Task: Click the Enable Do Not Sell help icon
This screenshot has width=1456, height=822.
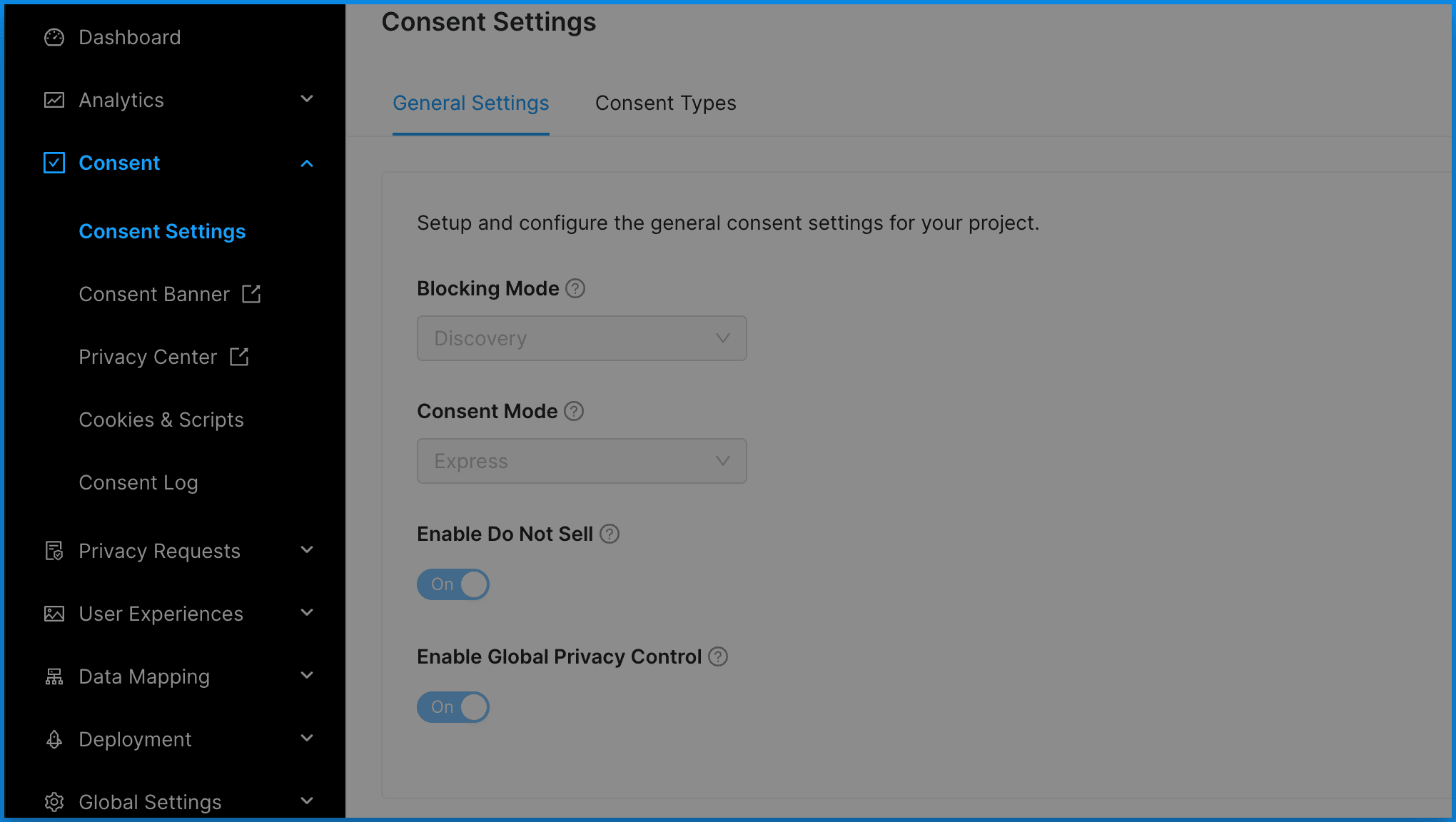Action: pos(610,534)
